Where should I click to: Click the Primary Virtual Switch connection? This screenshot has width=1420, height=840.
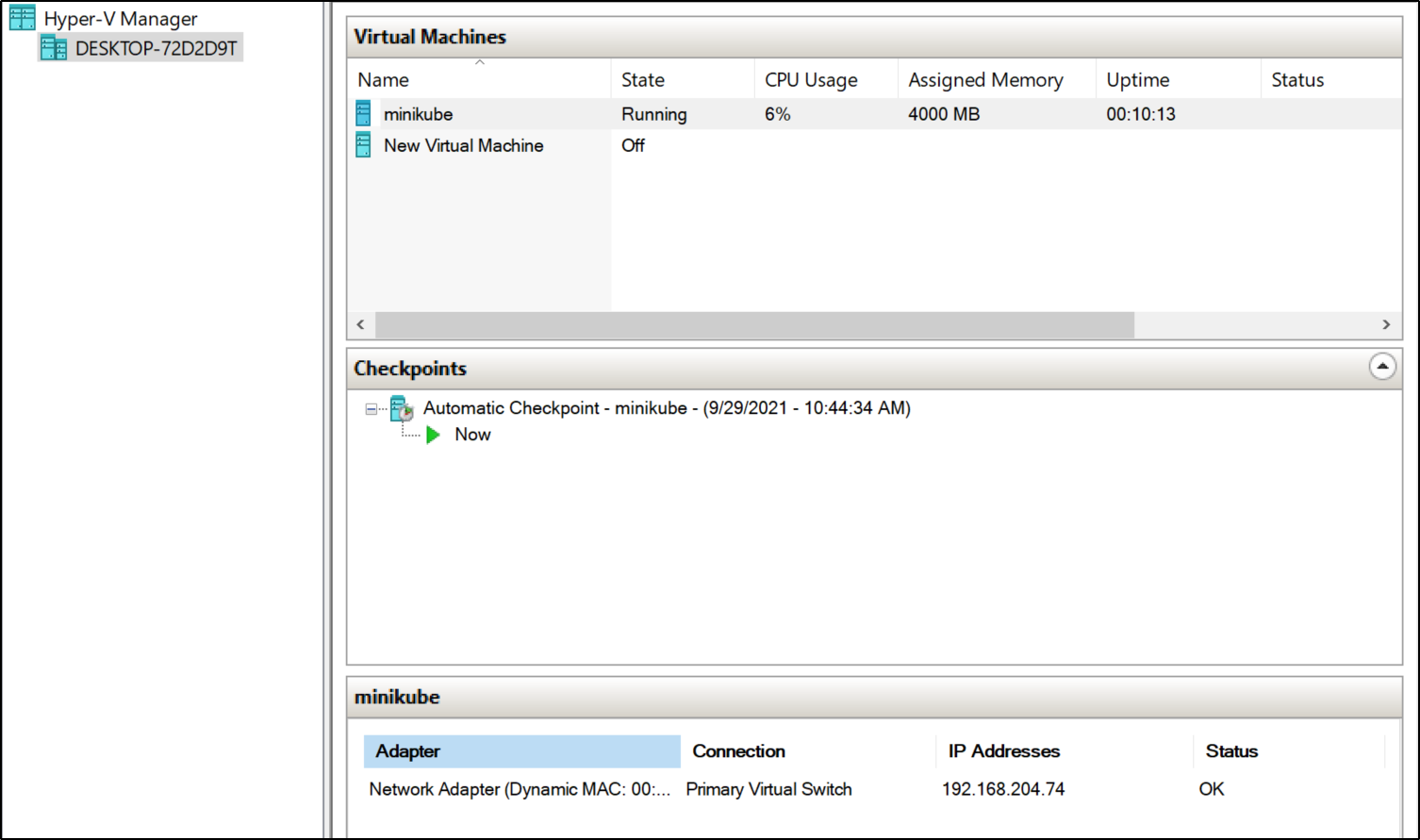(x=768, y=789)
